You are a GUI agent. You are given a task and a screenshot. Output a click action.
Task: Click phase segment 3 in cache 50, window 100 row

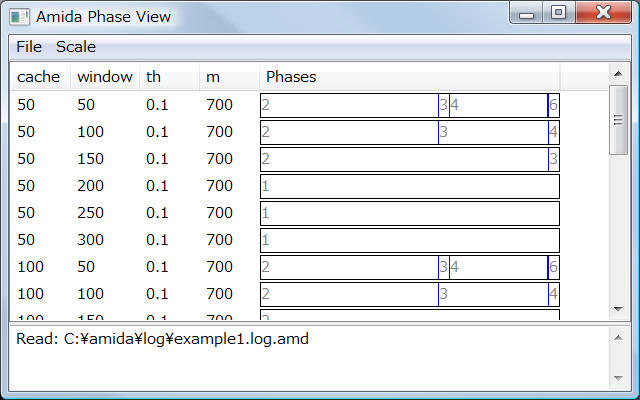click(492, 132)
